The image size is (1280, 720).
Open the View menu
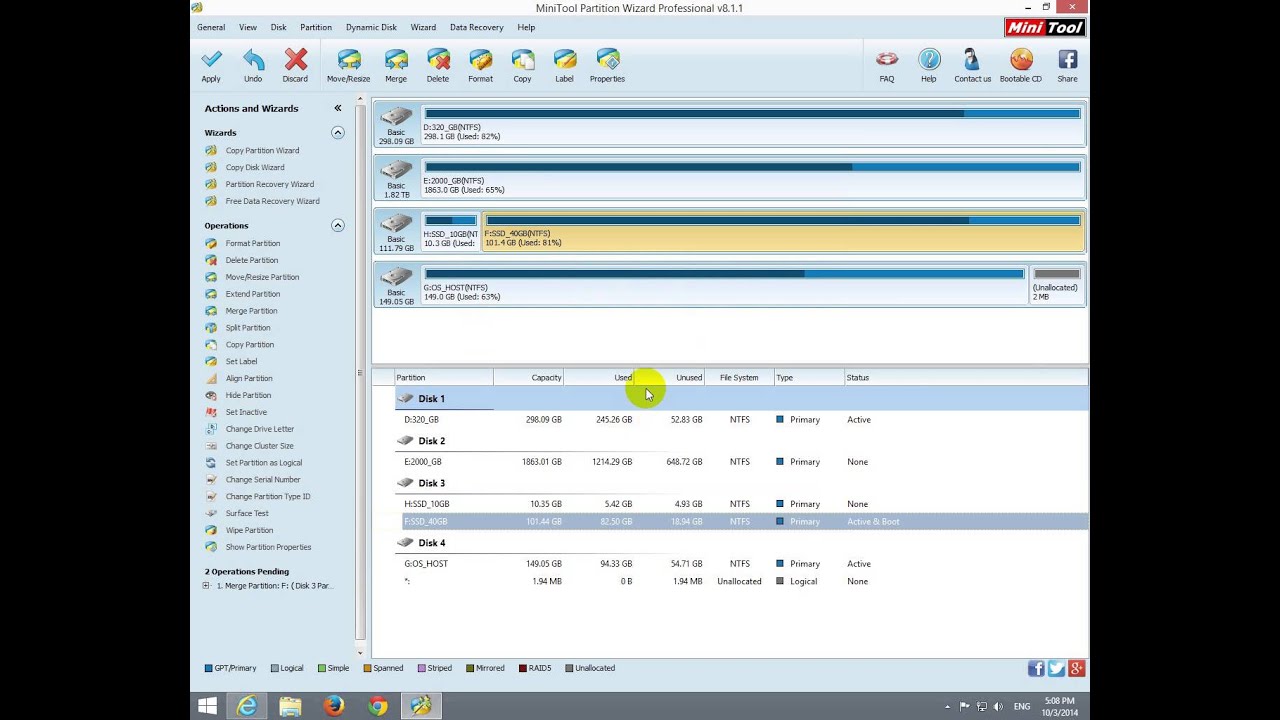click(248, 27)
